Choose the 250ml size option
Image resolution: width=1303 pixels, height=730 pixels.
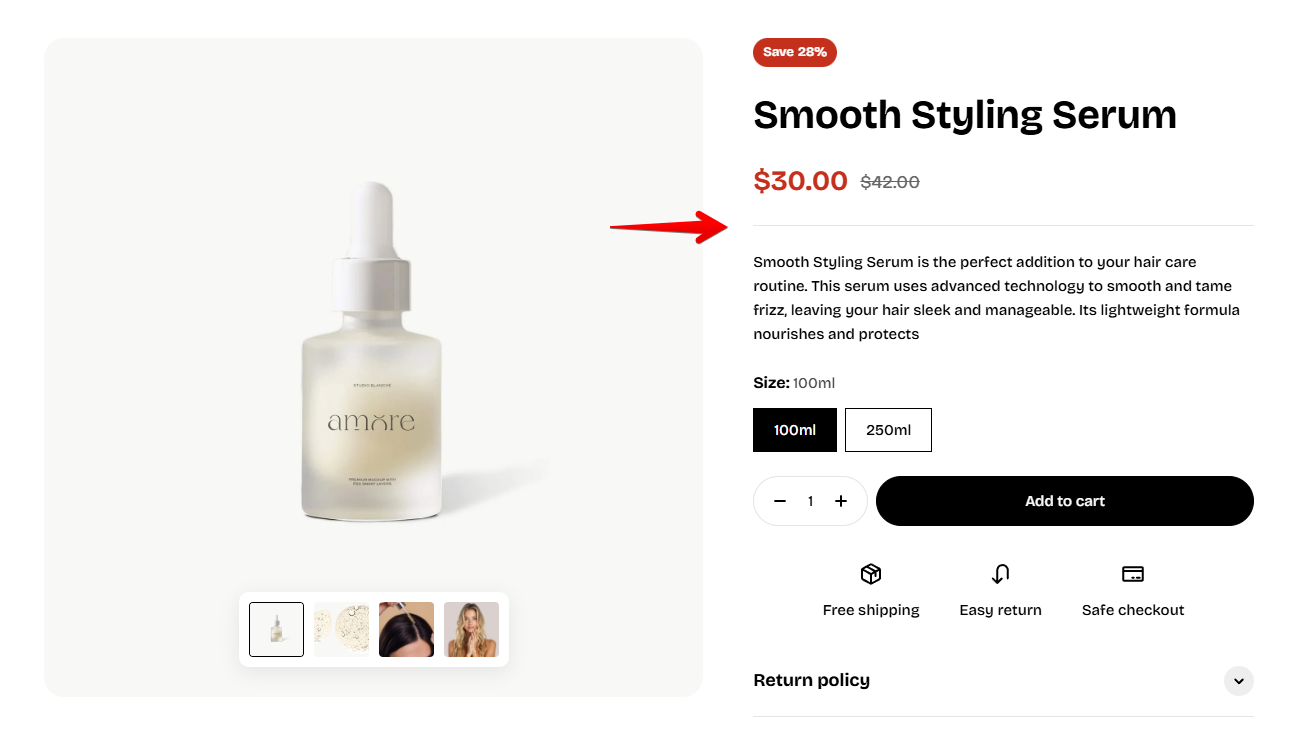[888, 430]
